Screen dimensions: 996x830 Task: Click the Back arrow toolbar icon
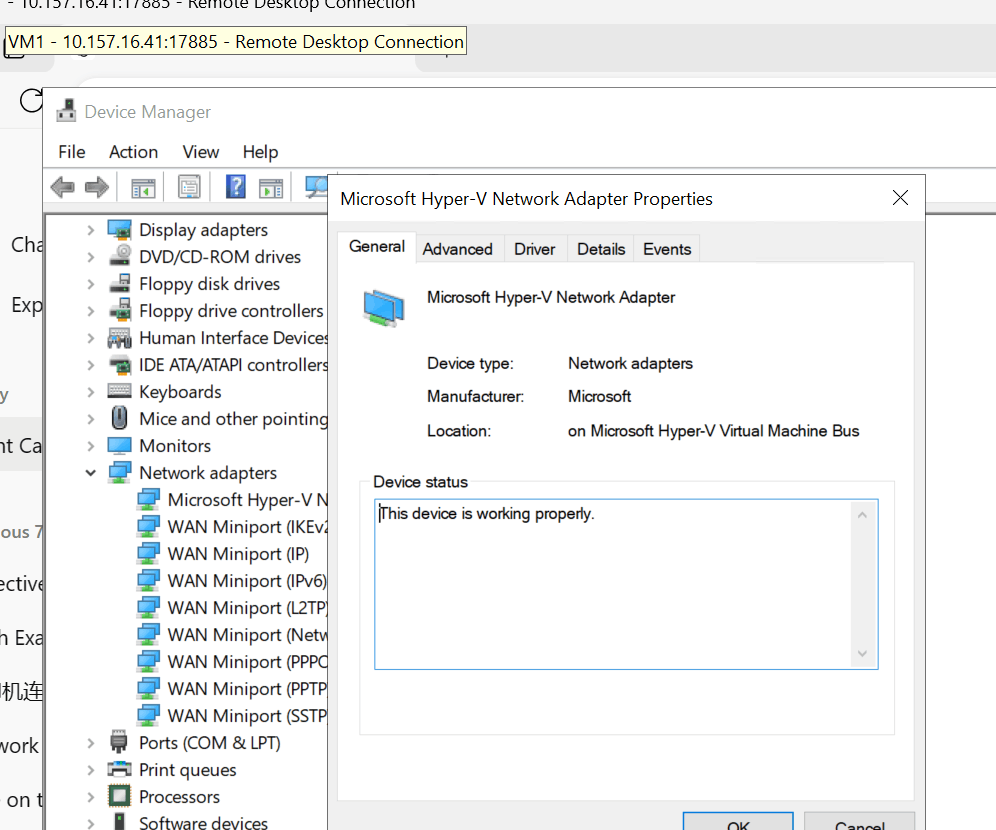(x=62, y=187)
